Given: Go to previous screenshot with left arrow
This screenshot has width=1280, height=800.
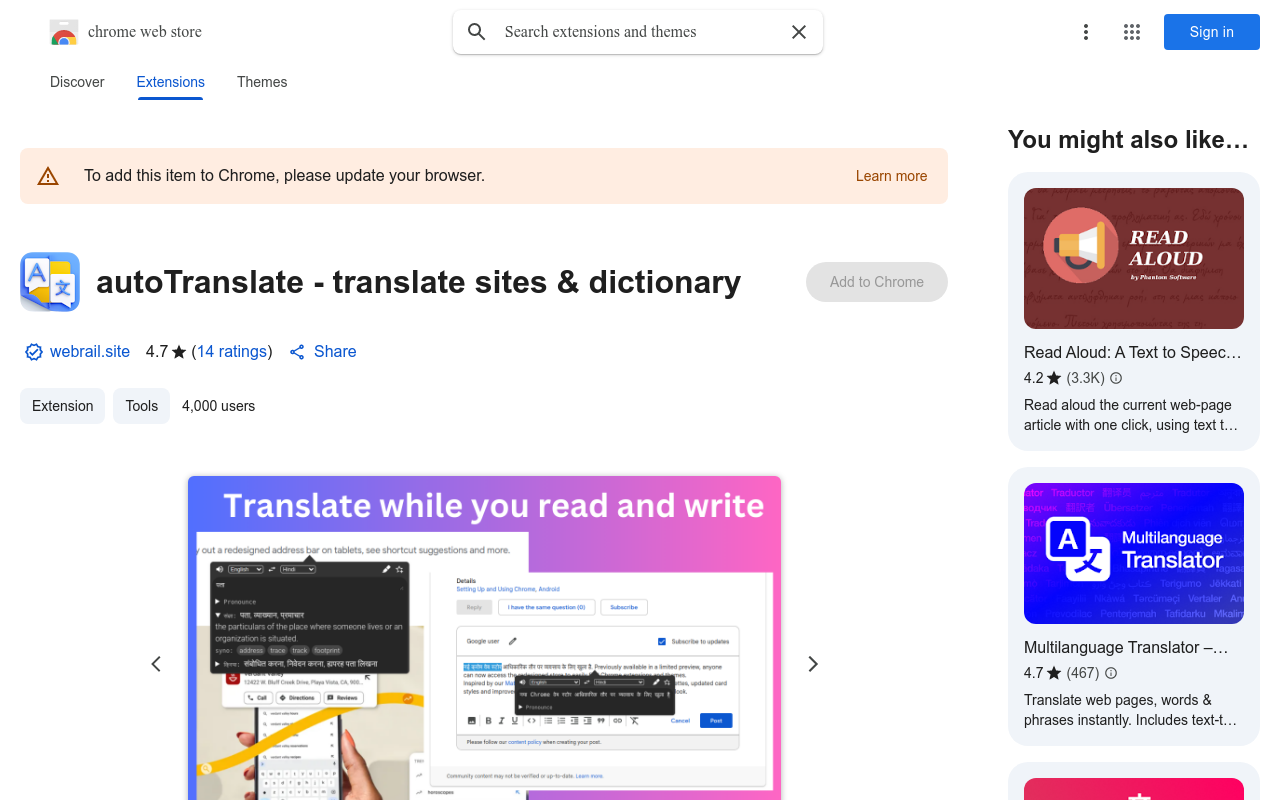Looking at the screenshot, I should click(156, 664).
